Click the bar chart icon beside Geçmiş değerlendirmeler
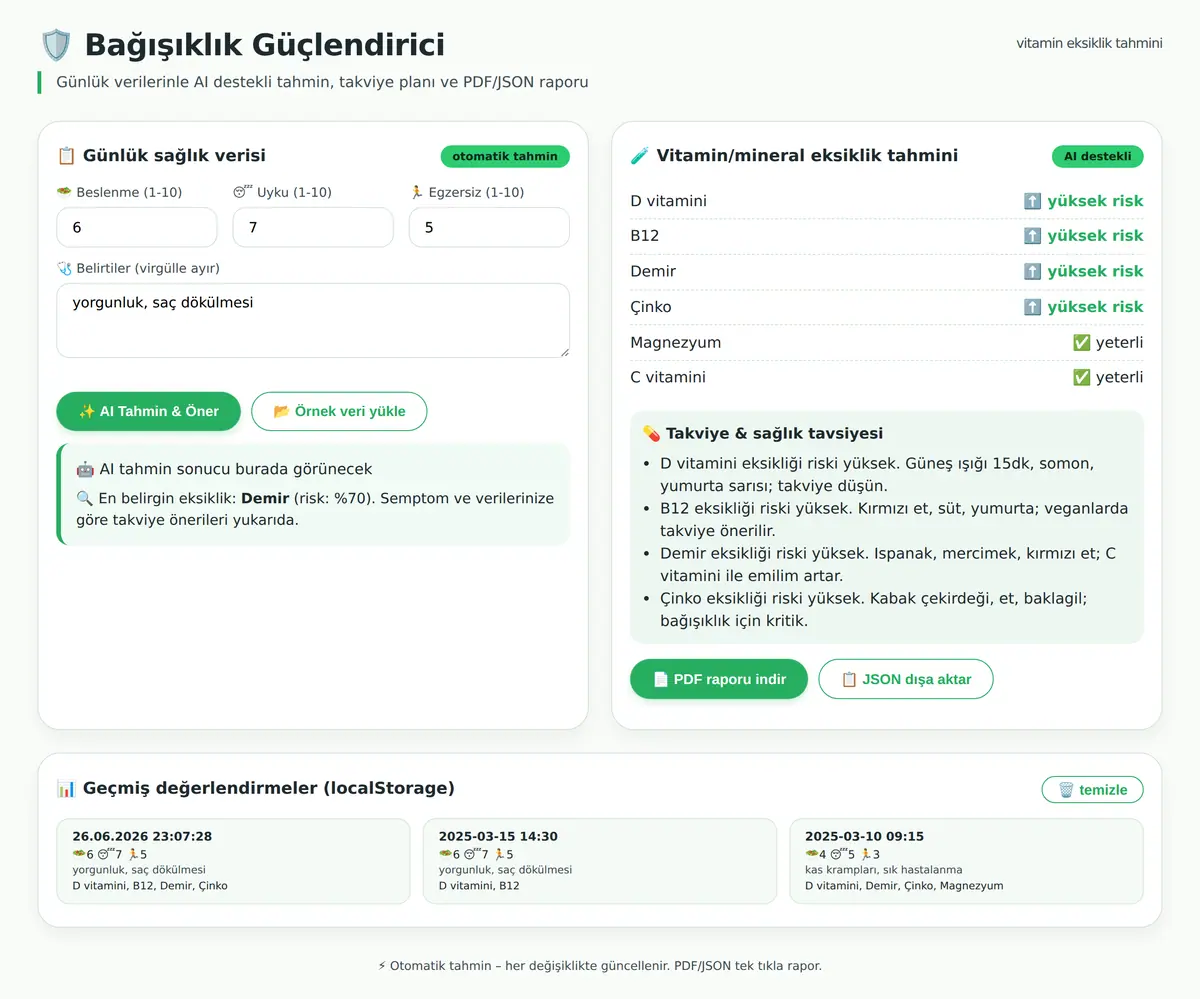The image size is (1200, 999). coord(66,789)
